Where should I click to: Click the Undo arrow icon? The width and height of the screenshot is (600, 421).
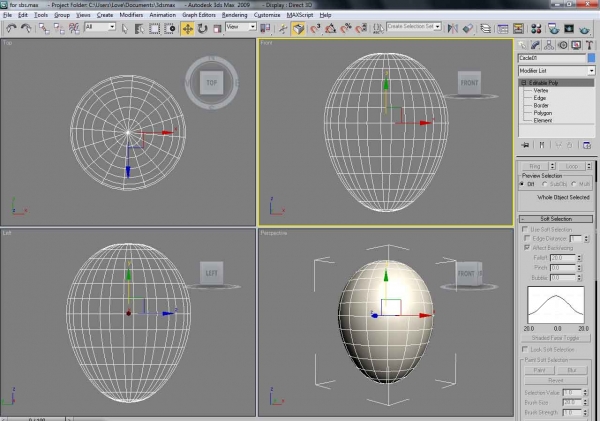pyautogui.click(x=11, y=28)
